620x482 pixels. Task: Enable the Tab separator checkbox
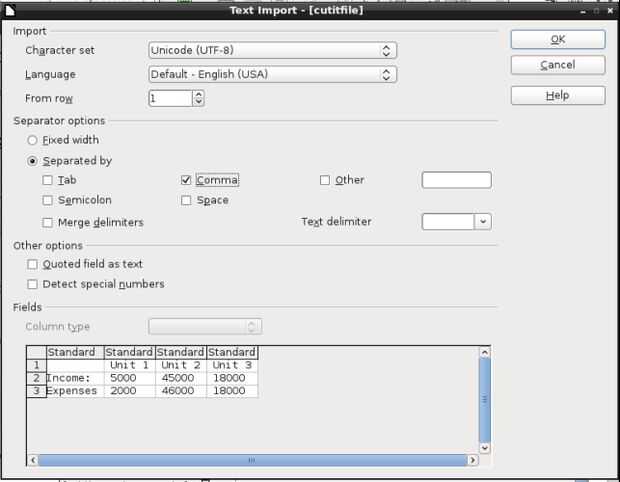click(x=47, y=180)
